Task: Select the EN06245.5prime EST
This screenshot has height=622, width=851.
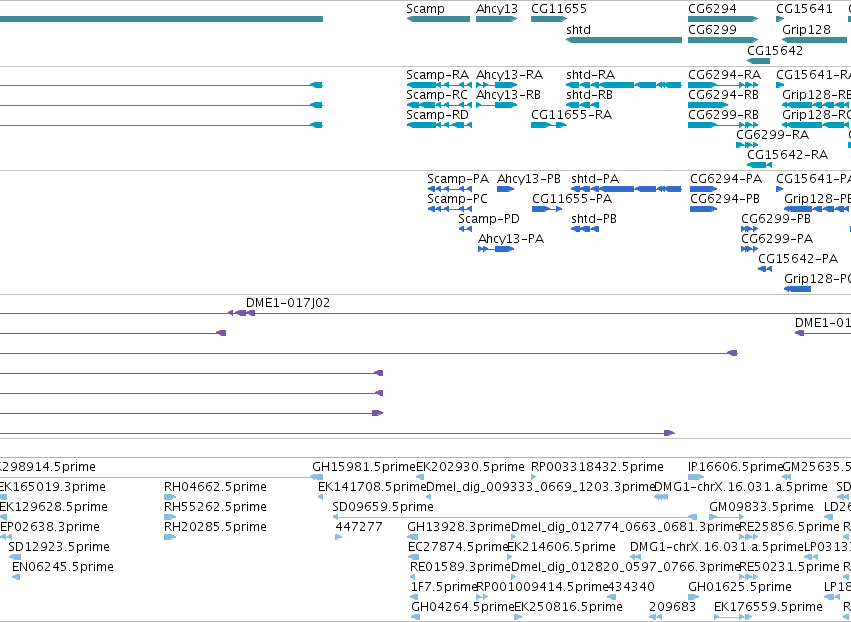Action: tap(16, 577)
